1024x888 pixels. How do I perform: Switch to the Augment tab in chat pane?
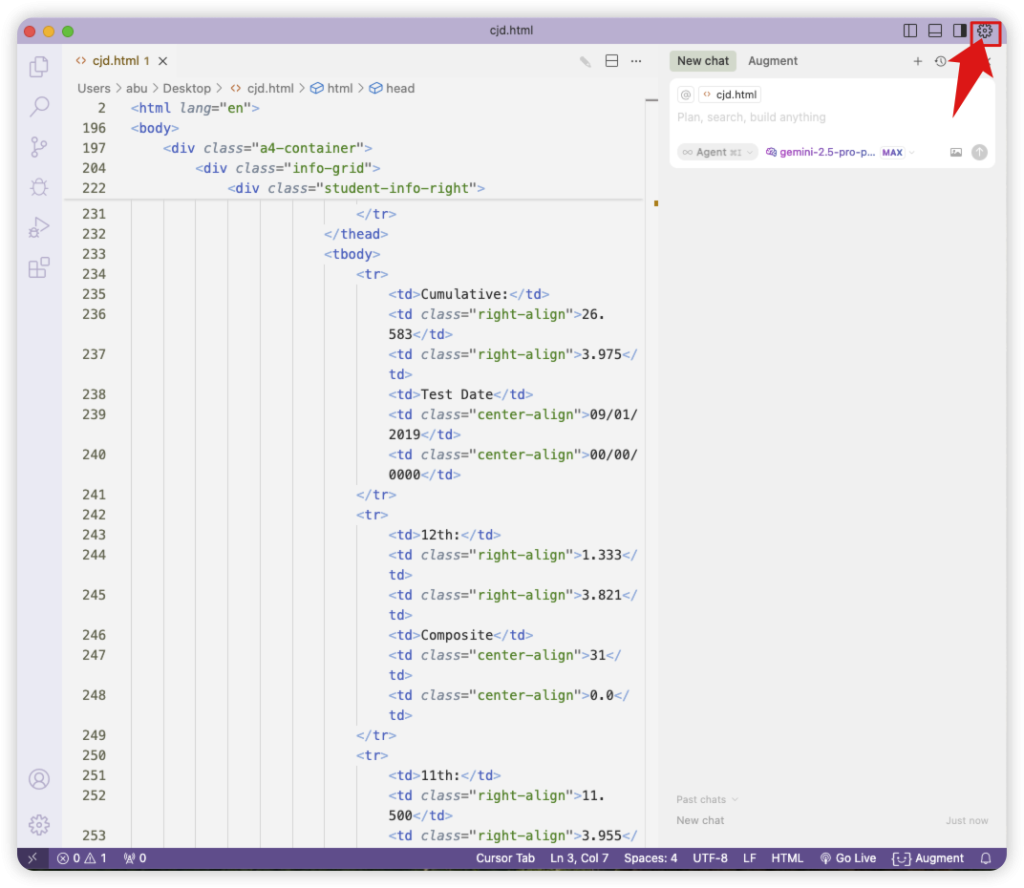point(773,61)
